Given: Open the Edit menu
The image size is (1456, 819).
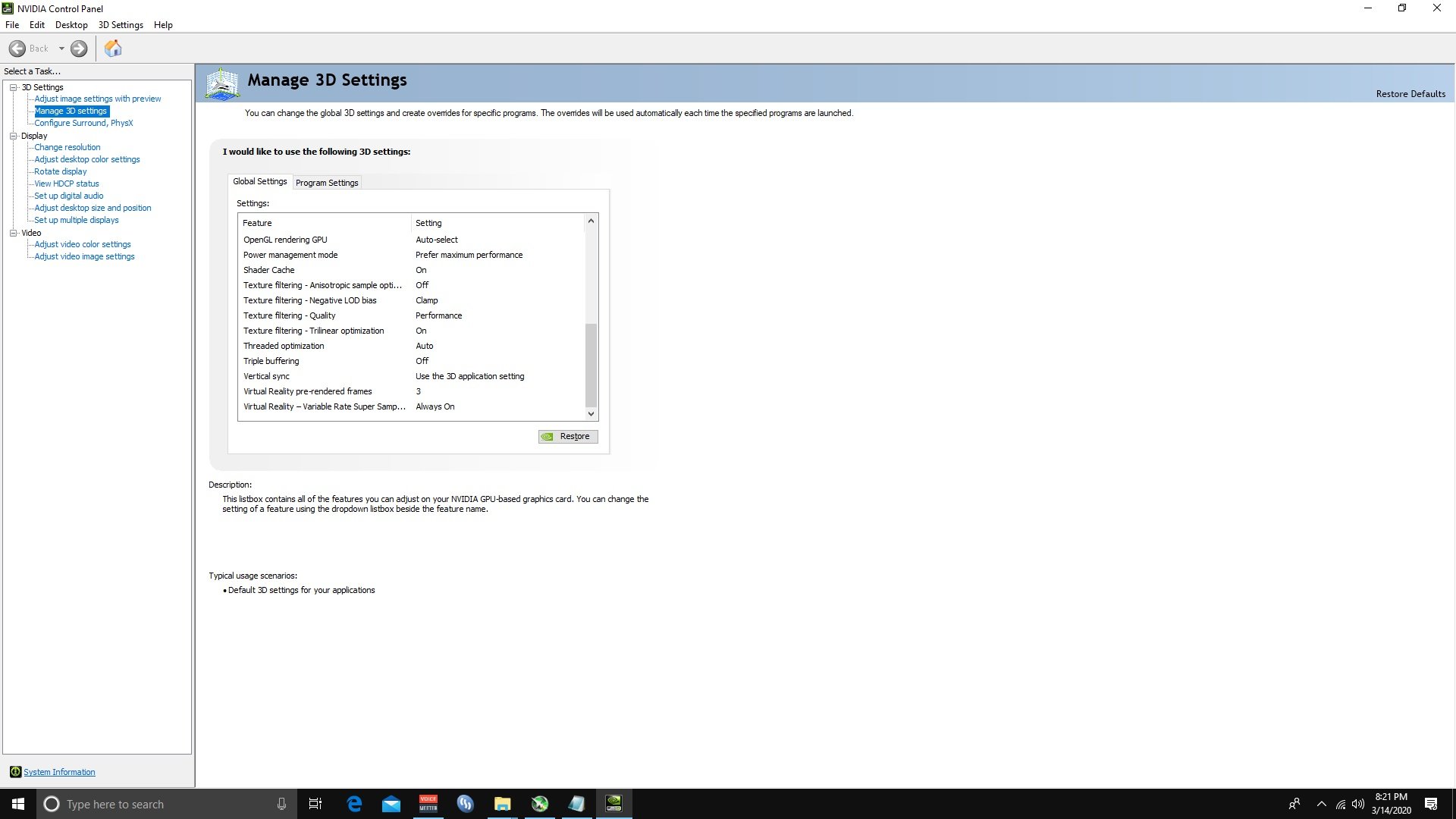Looking at the screenshot, I should click(x=37, y=25).
